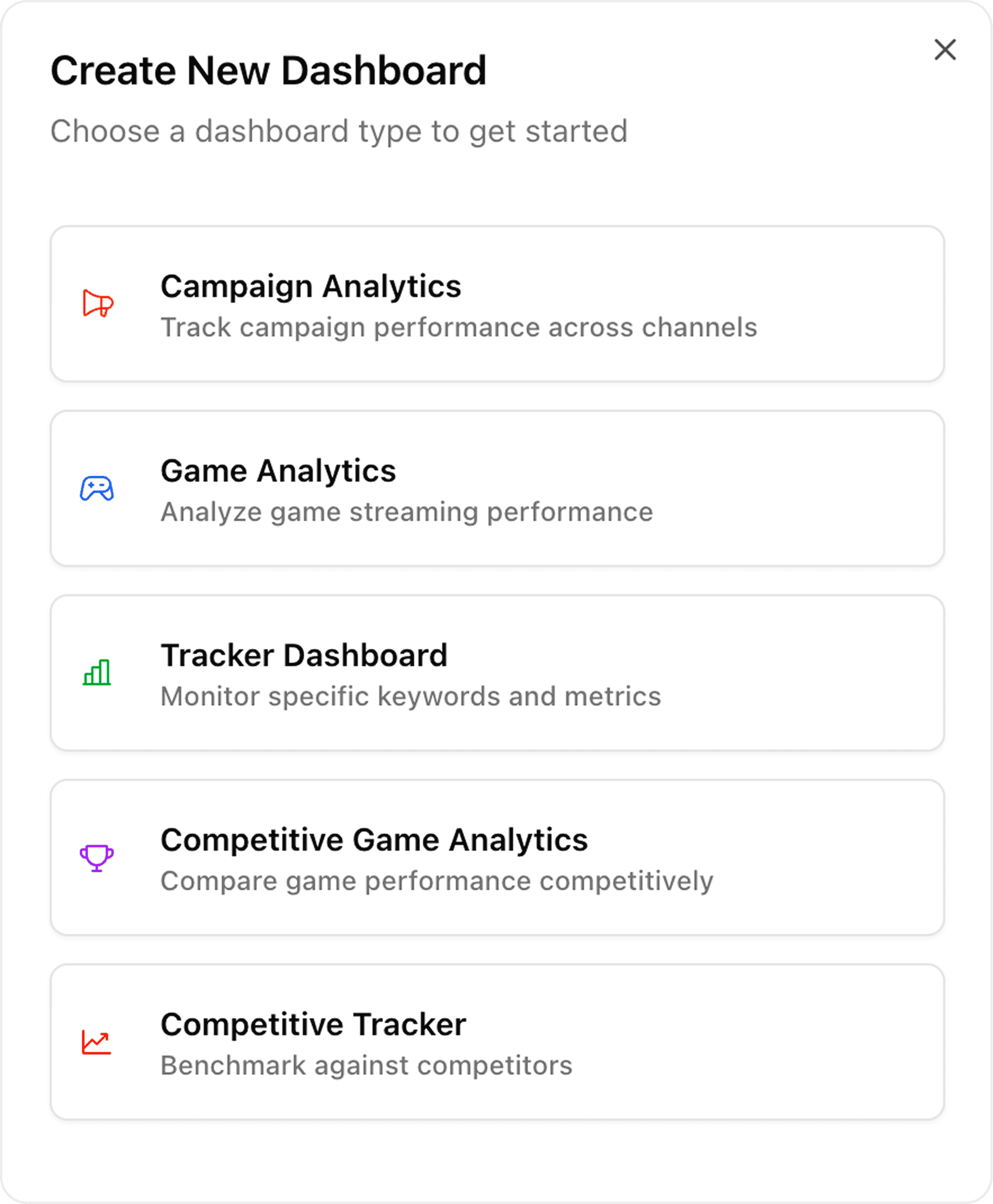The width and height of the screenshot is (993, 1204).
Task: Click the Tracker Dashboard description text
Action: click(x=411, y=697)
